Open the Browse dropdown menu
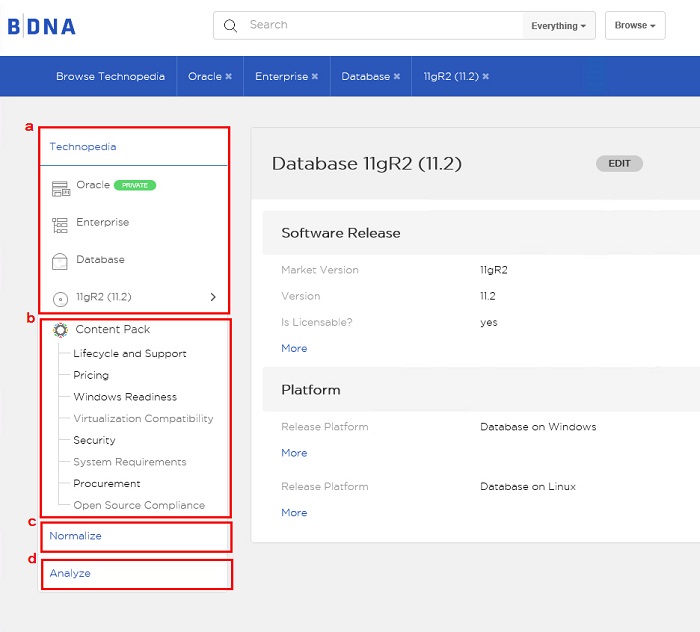The width and height of the screenshot is (700, 632). pos(635,25)
